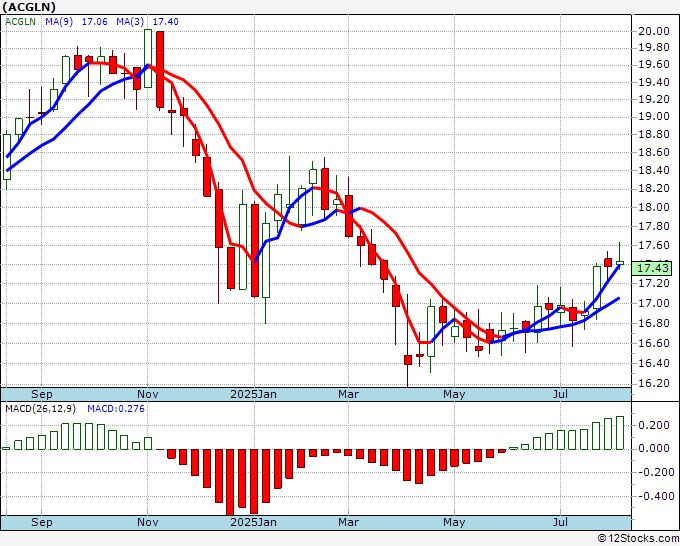Click 2025Jan on the price chart time axis
Image resolution: width=680 pixels, height=546 pixels.
click(x=253, y=395)
